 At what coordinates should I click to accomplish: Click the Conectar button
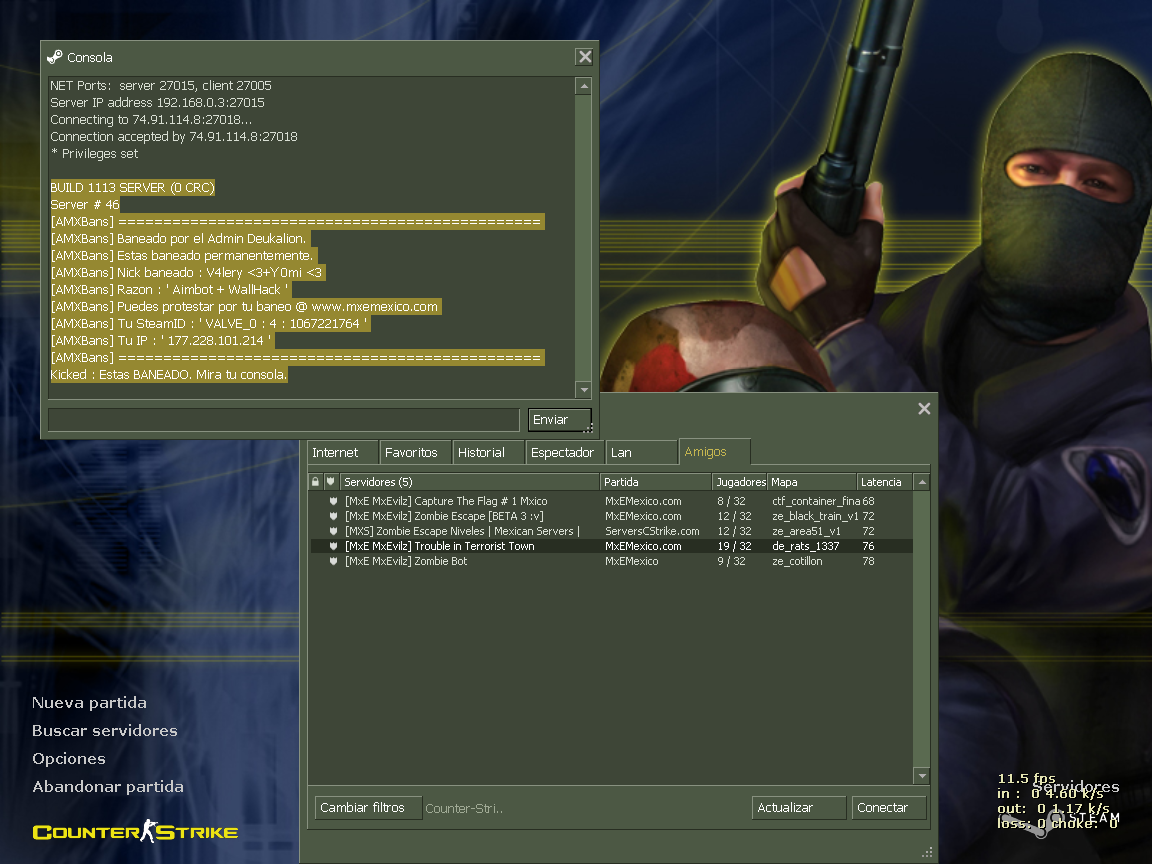(888, 807)
